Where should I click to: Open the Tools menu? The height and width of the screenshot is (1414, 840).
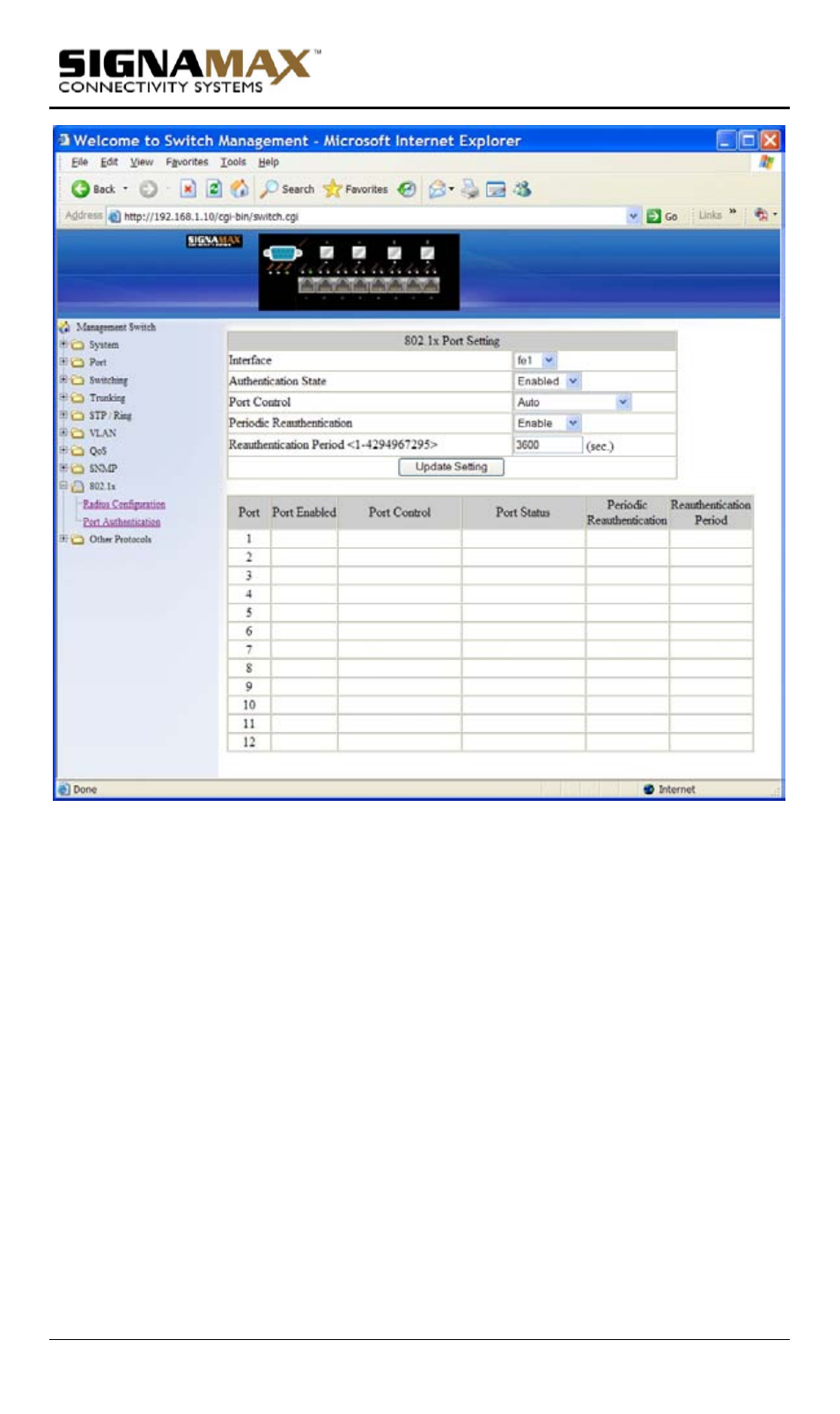coord(233,162)
